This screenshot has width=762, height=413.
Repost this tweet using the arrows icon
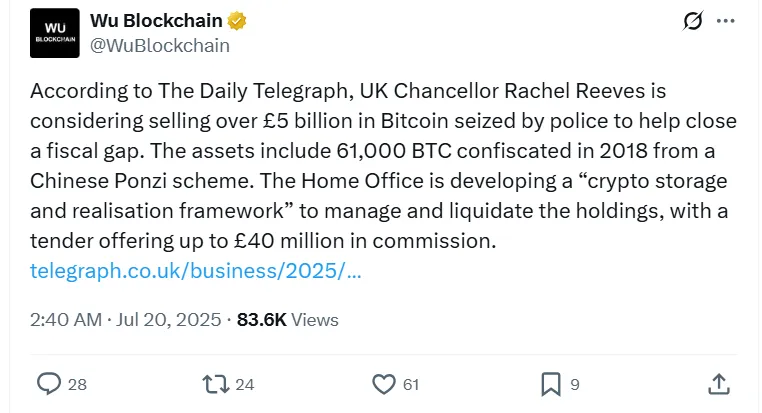click(x=214, y=383)
